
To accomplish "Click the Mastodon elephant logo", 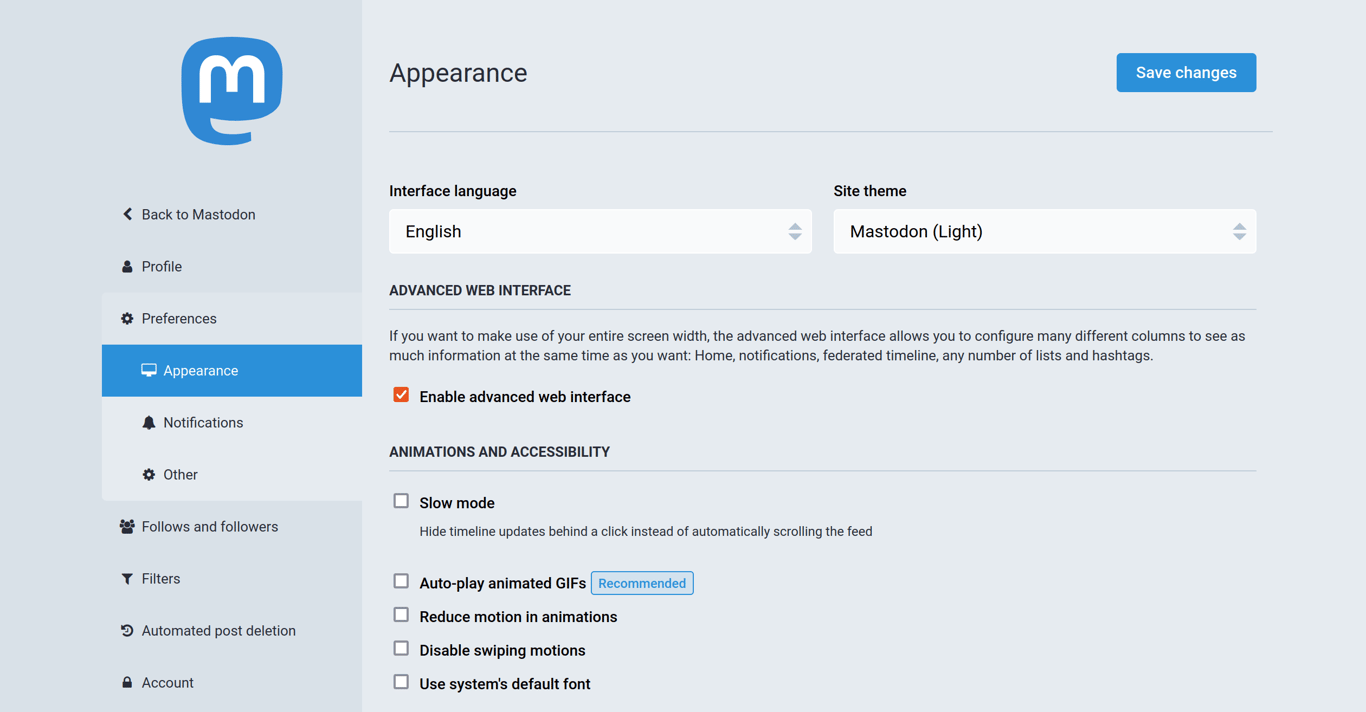I will point(232,91).
